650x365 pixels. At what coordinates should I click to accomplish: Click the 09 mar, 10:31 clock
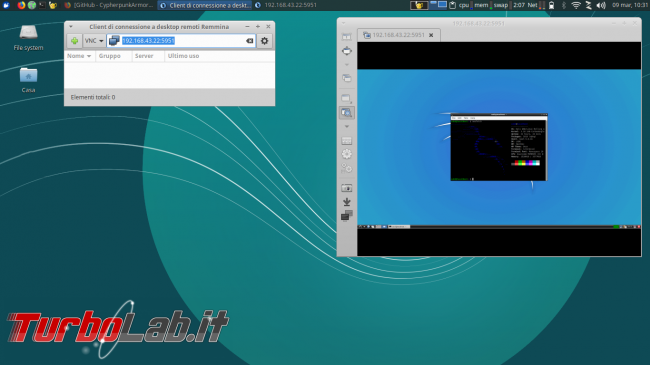tap(630, 5)
